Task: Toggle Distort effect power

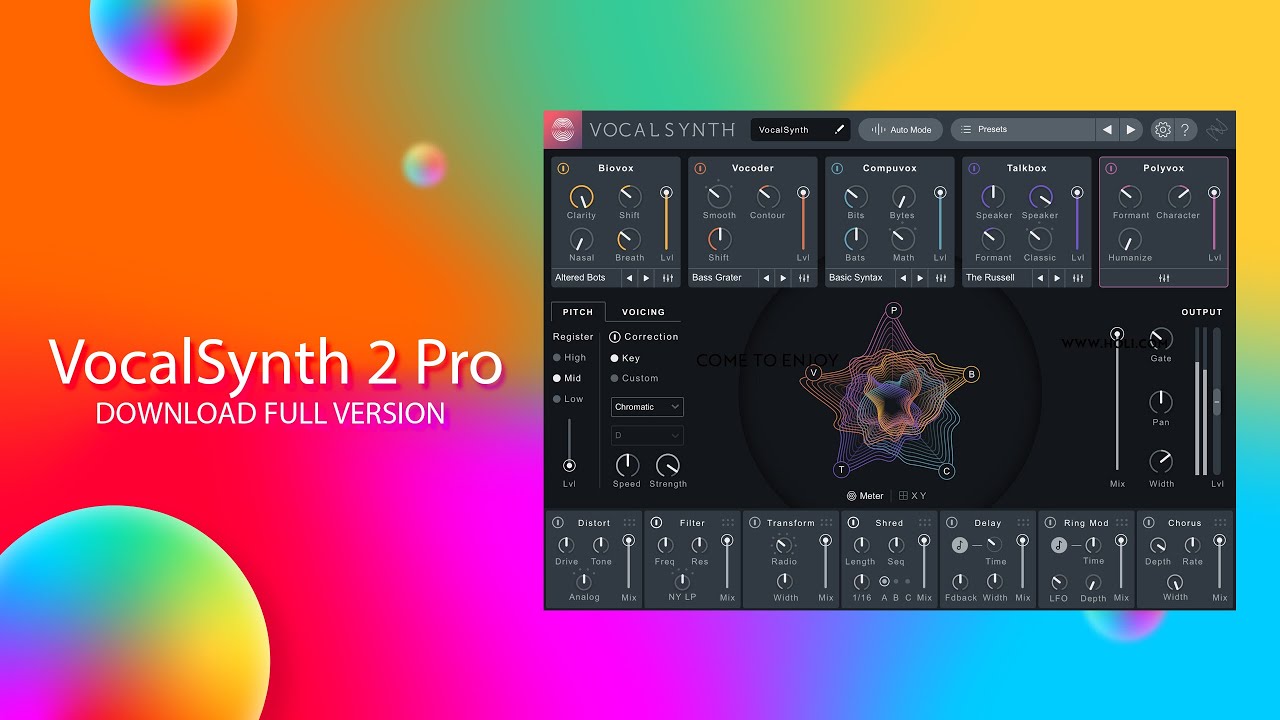Action: [558, 523]
